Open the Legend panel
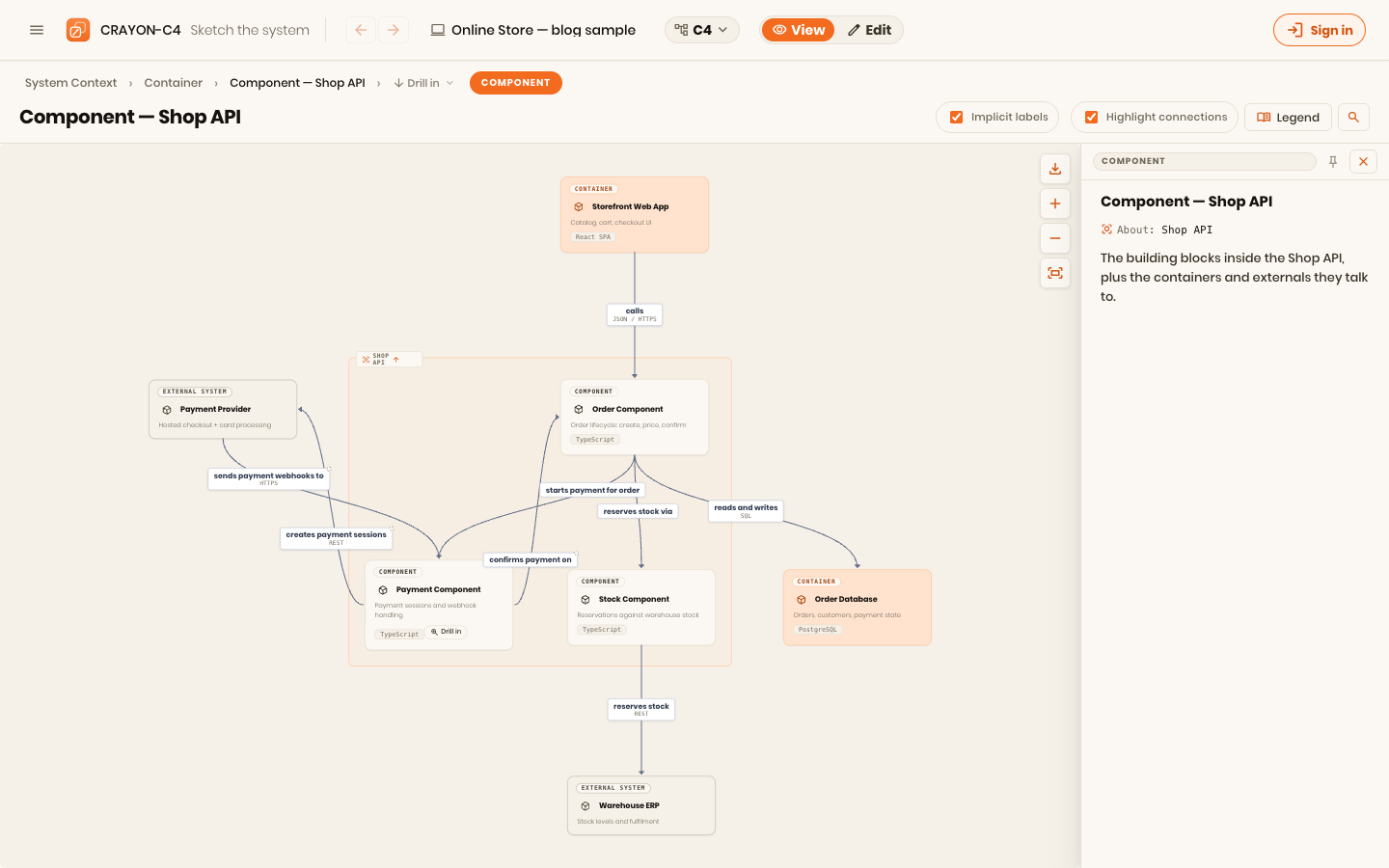 tap(1288, 117)
